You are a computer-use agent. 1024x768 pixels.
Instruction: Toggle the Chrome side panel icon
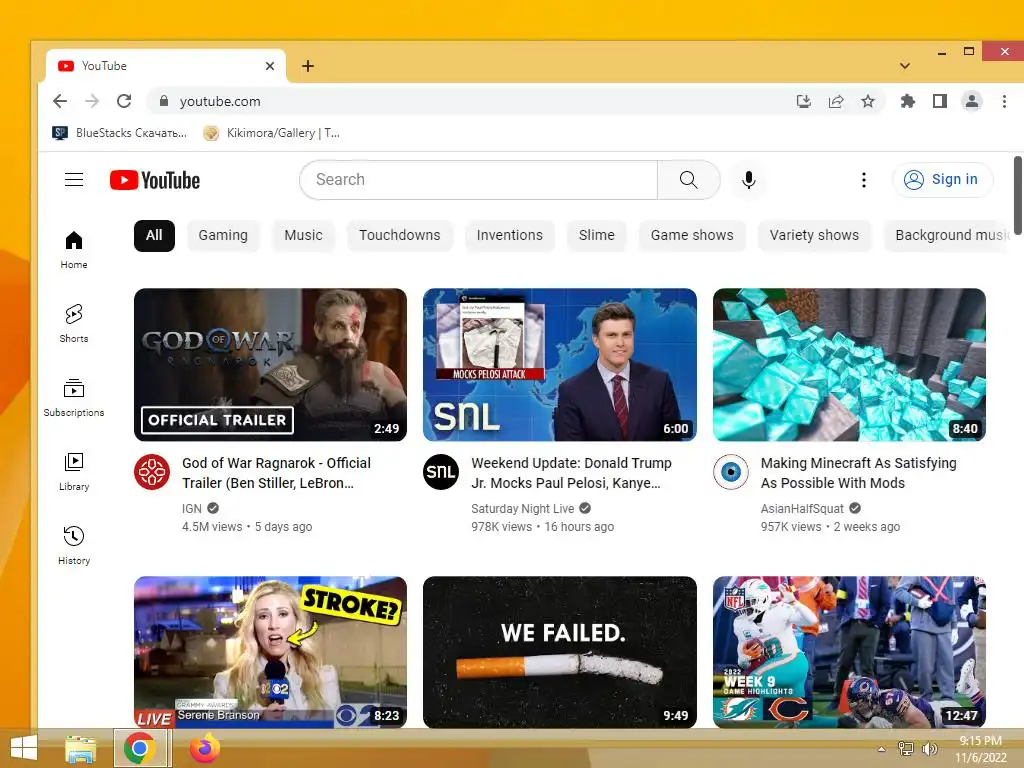940,101
